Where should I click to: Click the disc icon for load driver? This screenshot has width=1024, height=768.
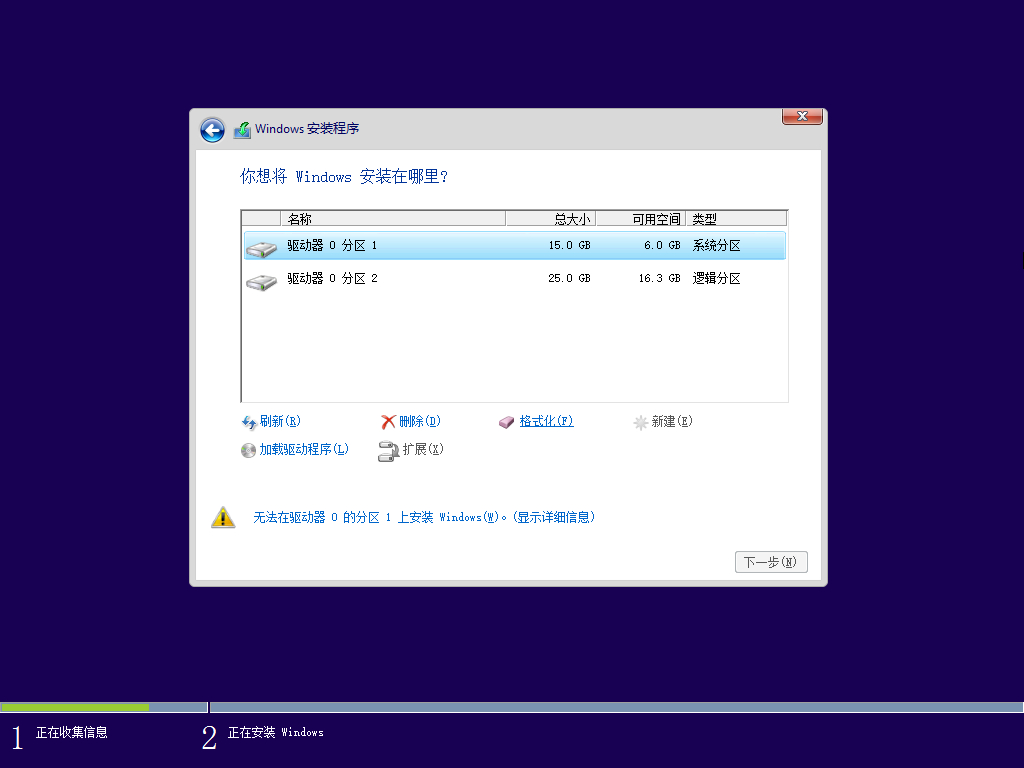248,451
